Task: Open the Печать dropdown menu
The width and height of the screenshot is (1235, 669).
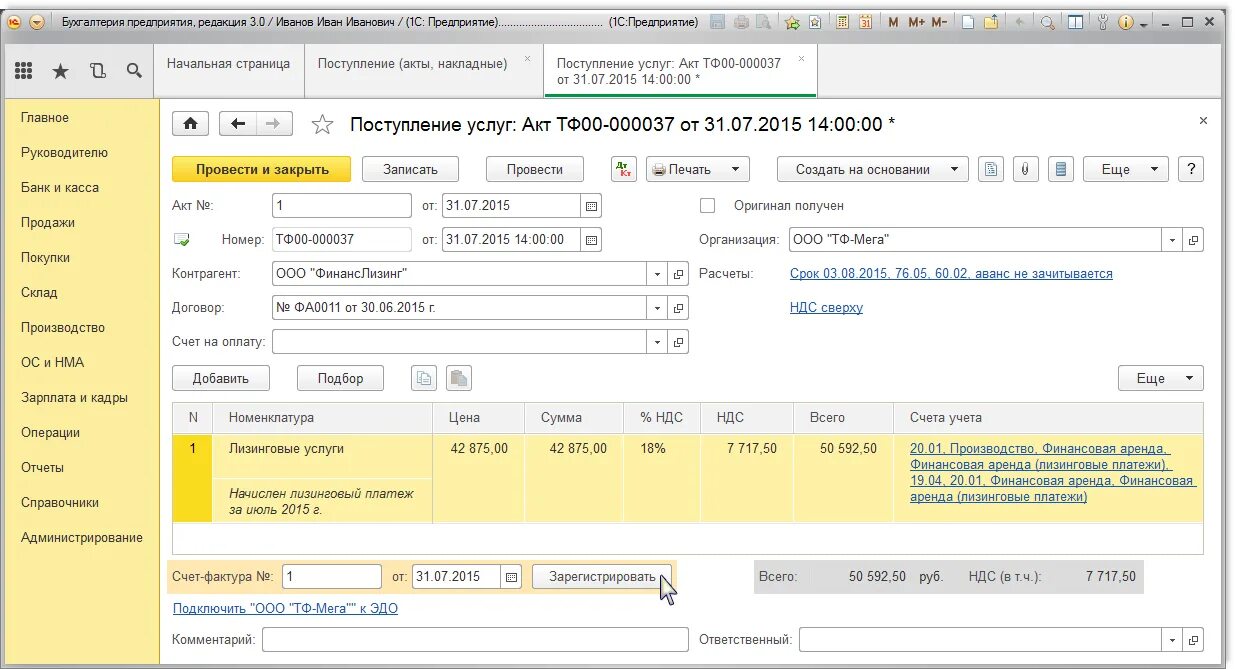Action: (x=698, y=169)
